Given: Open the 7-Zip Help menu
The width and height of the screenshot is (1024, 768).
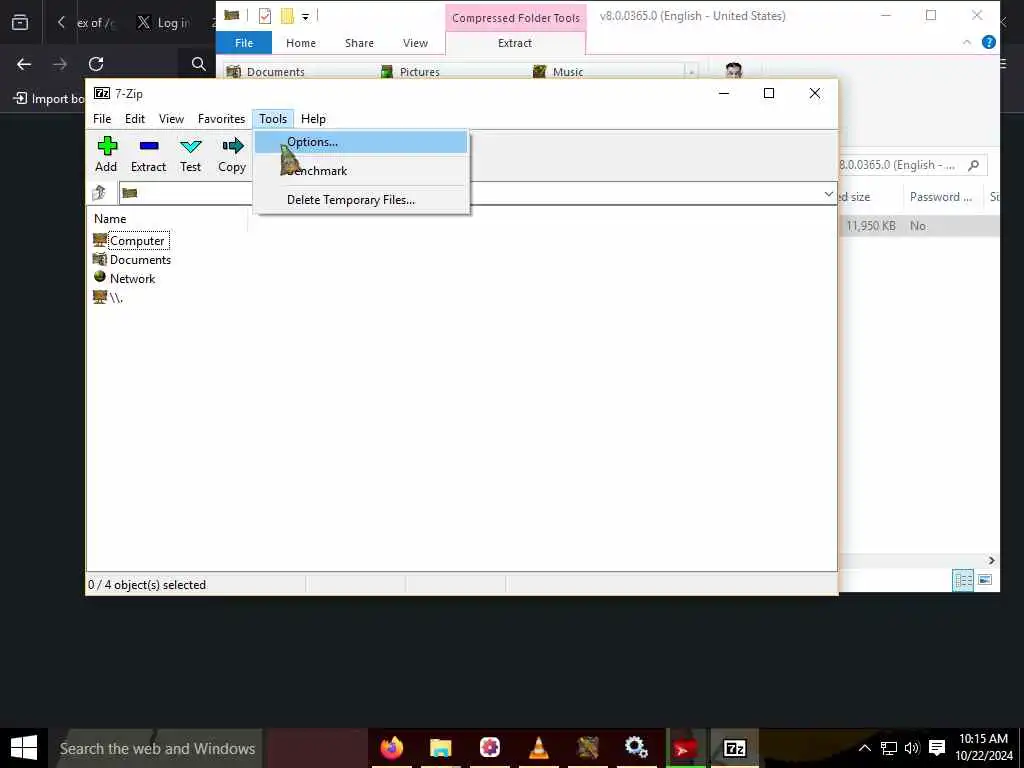Looking at the screenshot, I should (313, 119).
